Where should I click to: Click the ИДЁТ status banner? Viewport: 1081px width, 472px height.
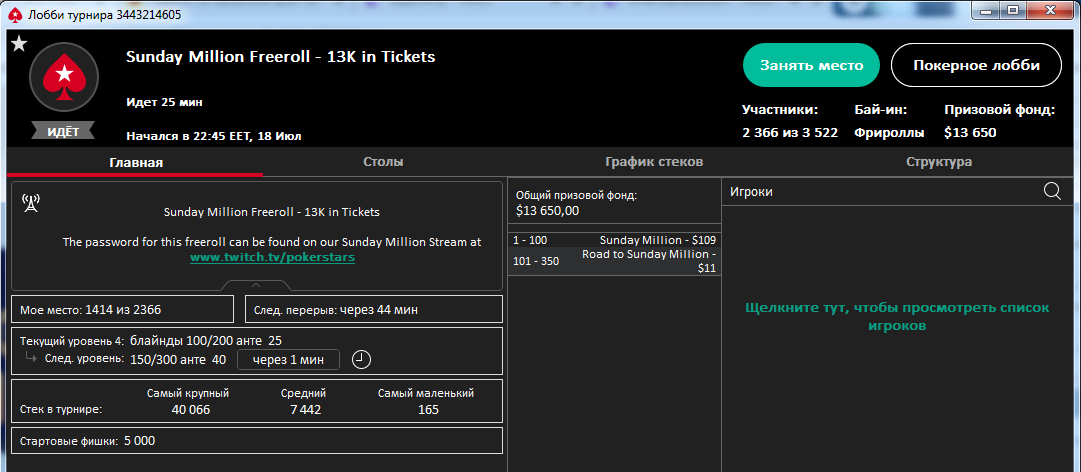pyautogui.click(x=63, y=132)
